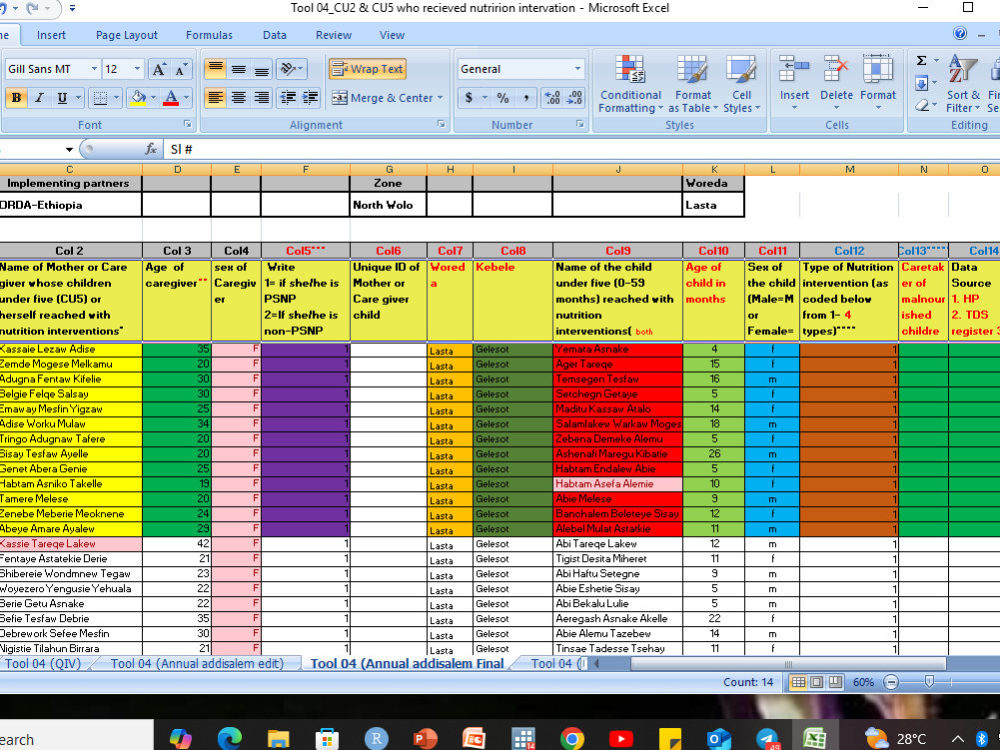Align text left in cell
Image resolution: width=1000 pixels, height=750 pixels.
pyautogui.click(x=216, y=98)
